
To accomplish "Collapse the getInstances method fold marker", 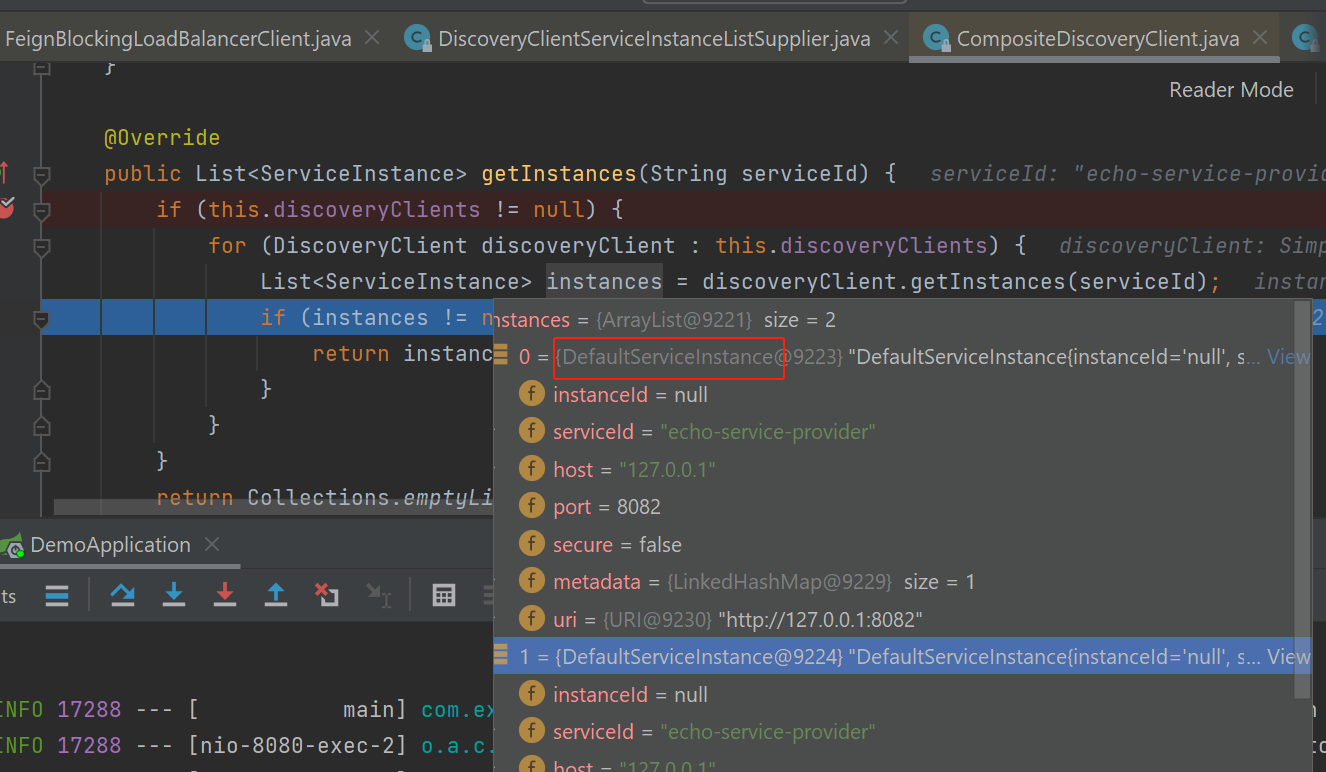I will tap(41, 174).
